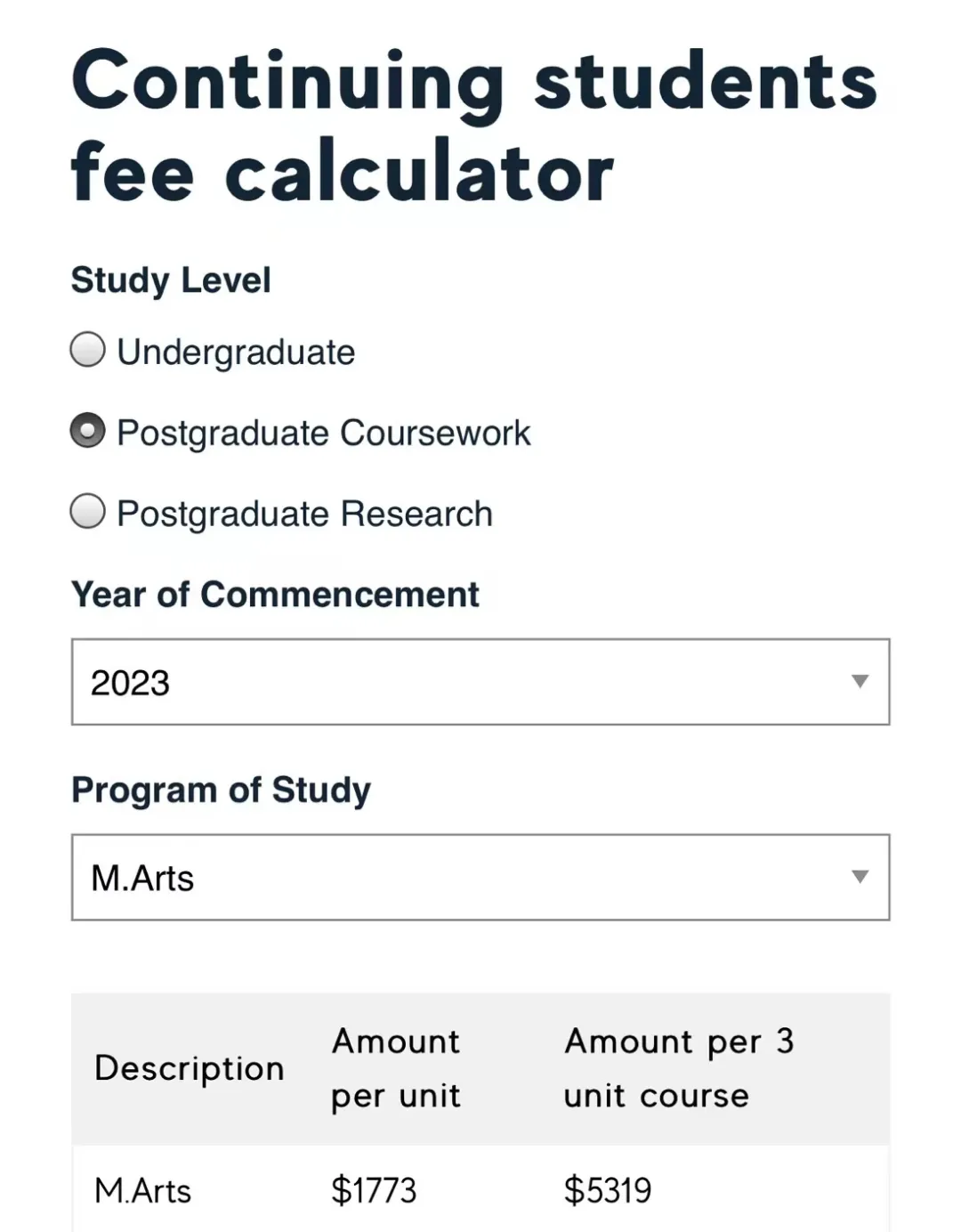Viewport: 961px width, 1232px height.
Task: Click the M.Arts row in the table
Action: [142, 1191]
